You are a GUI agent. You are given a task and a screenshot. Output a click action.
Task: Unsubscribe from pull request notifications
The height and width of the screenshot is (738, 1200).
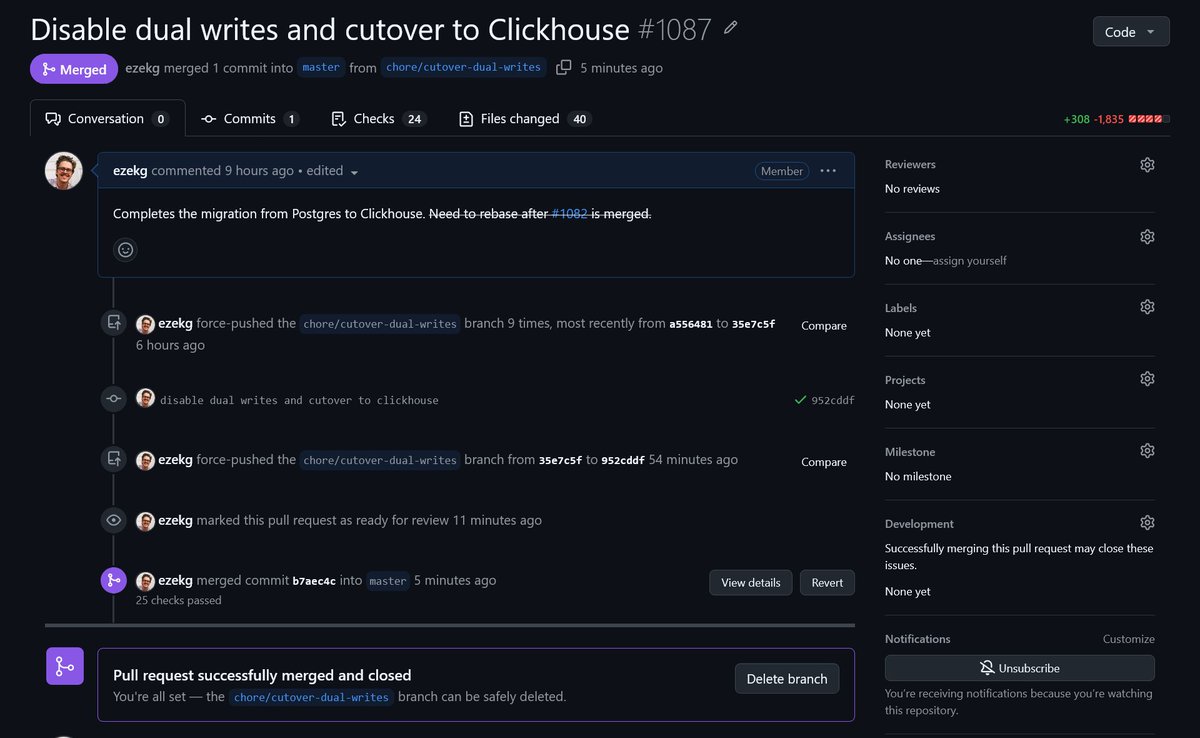tap(1020, 668)
